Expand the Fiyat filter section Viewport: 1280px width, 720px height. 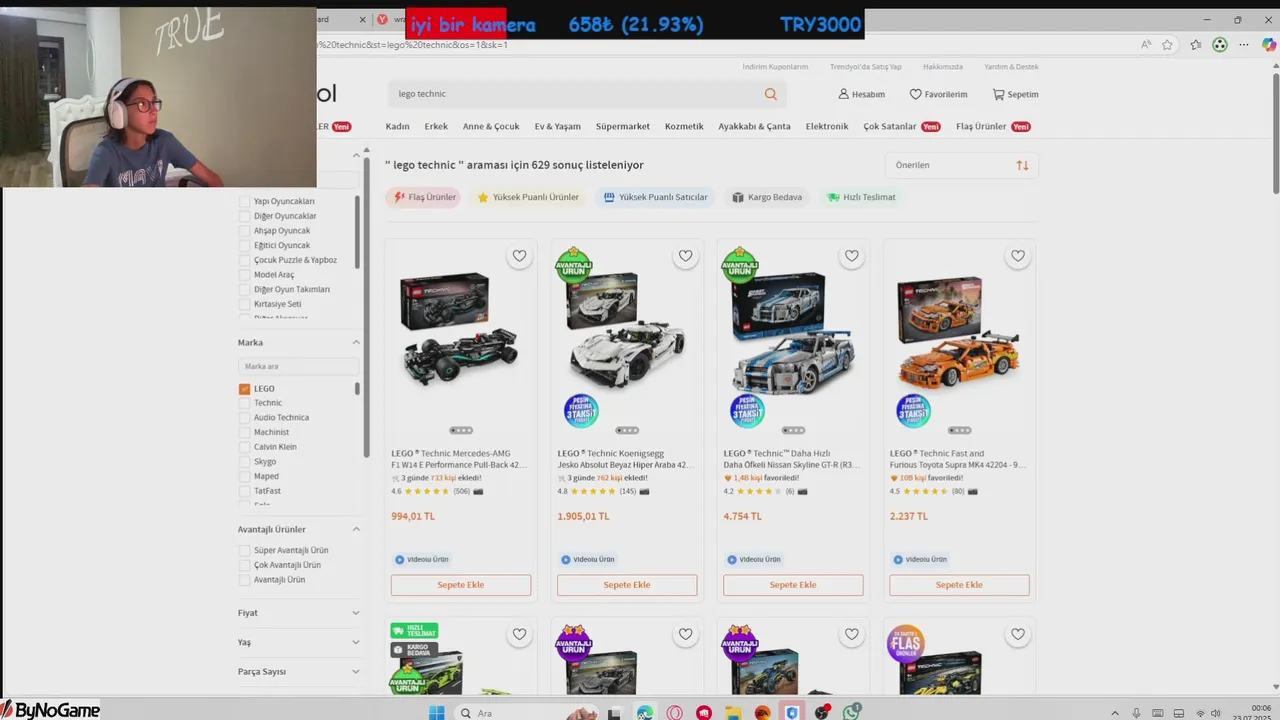[355, 613]
